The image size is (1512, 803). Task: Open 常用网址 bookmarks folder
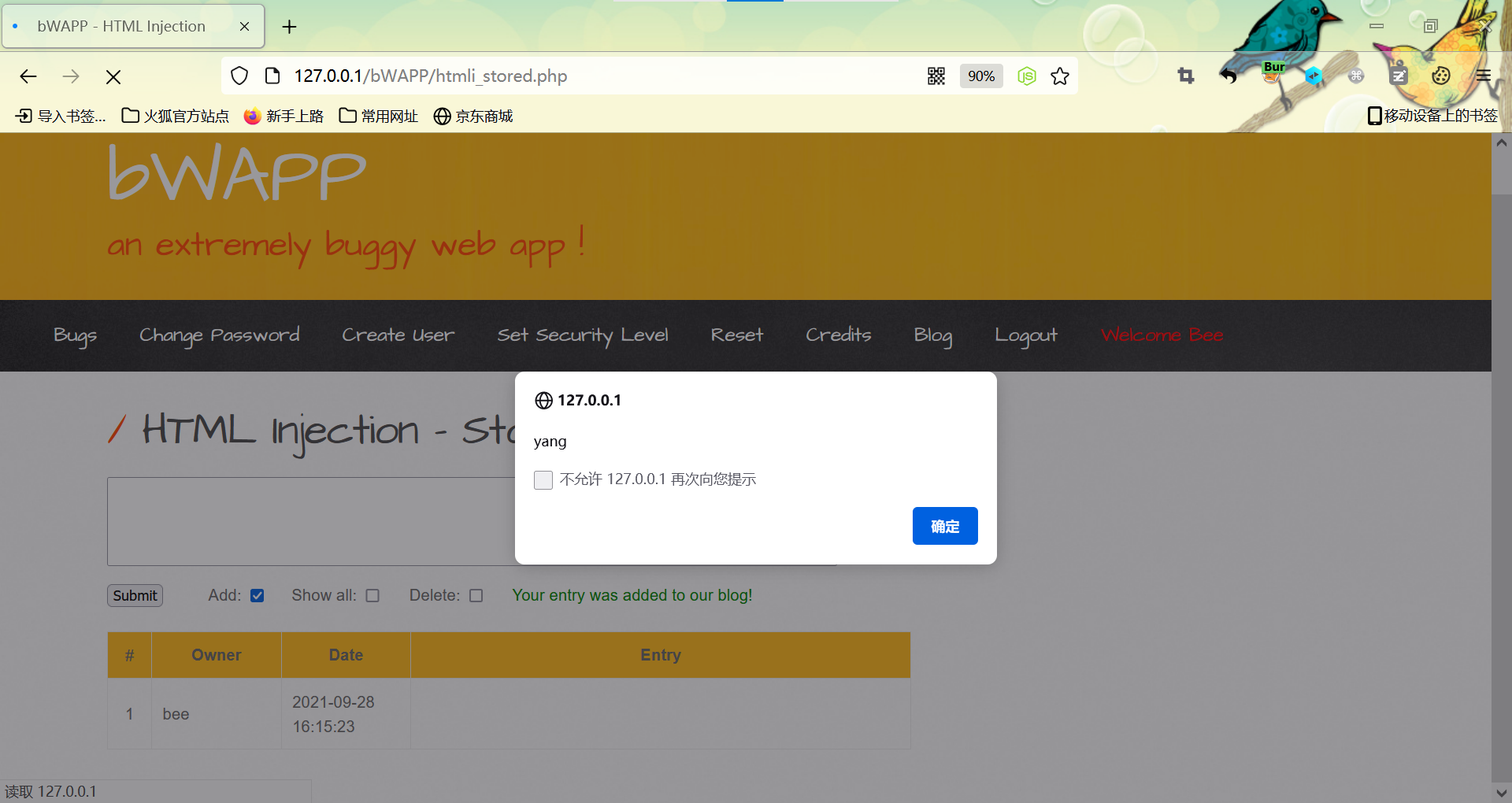379,116
